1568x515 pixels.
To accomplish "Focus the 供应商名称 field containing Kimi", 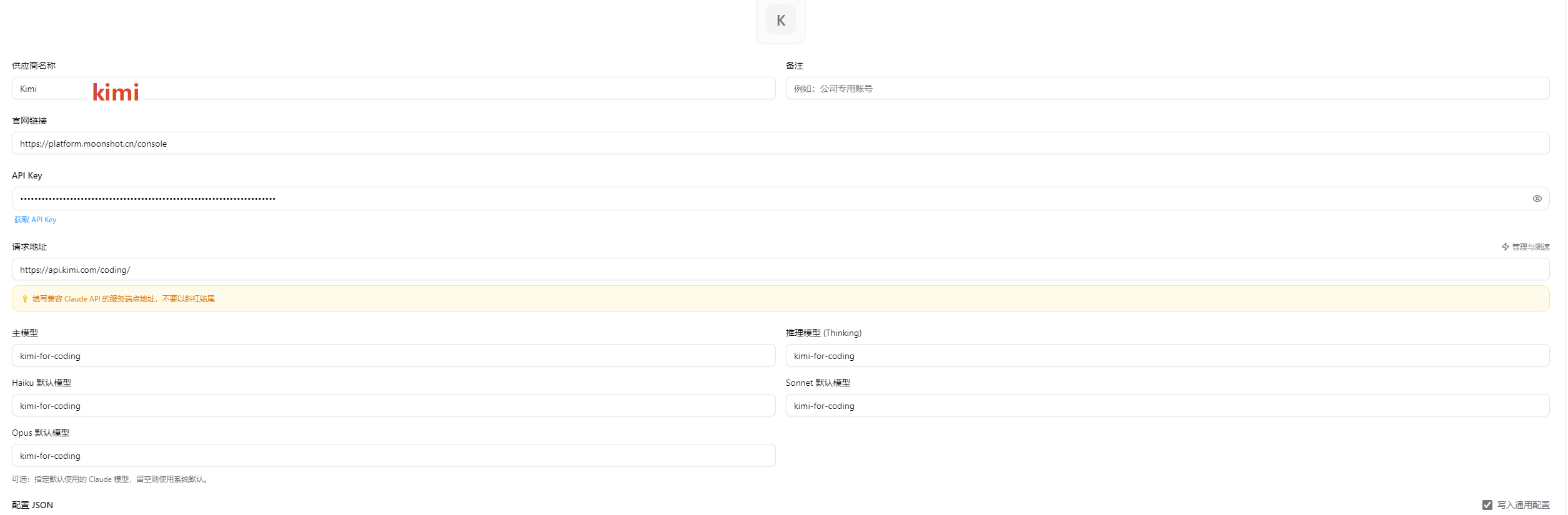I will [394, 88].
